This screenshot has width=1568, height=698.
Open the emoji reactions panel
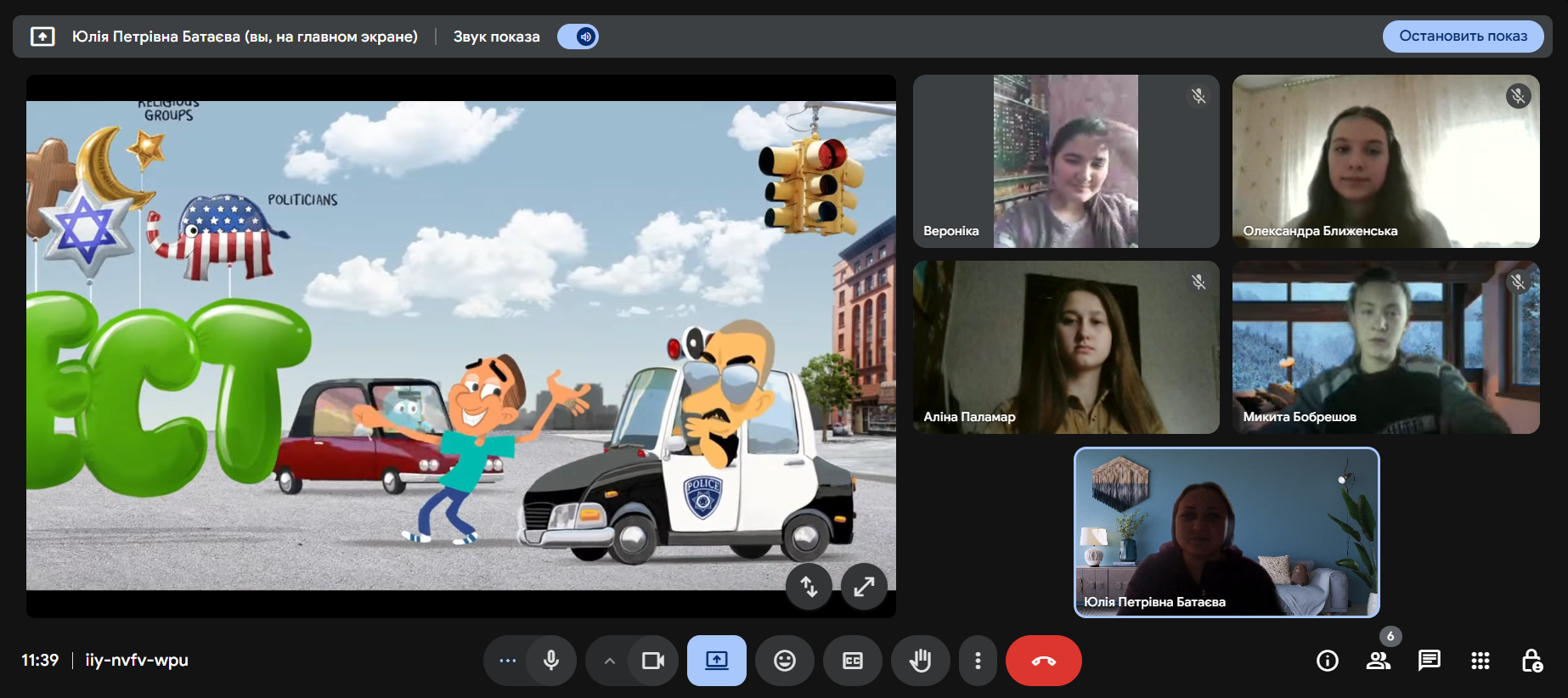(x=784, y=661)
